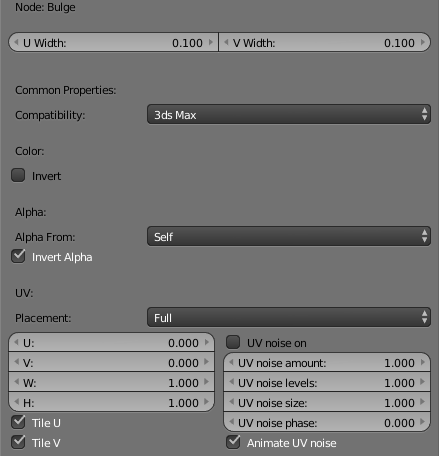439x456 pixels.
Task: Decrease the H value with left arrow
Action: (x=16, y=402)
